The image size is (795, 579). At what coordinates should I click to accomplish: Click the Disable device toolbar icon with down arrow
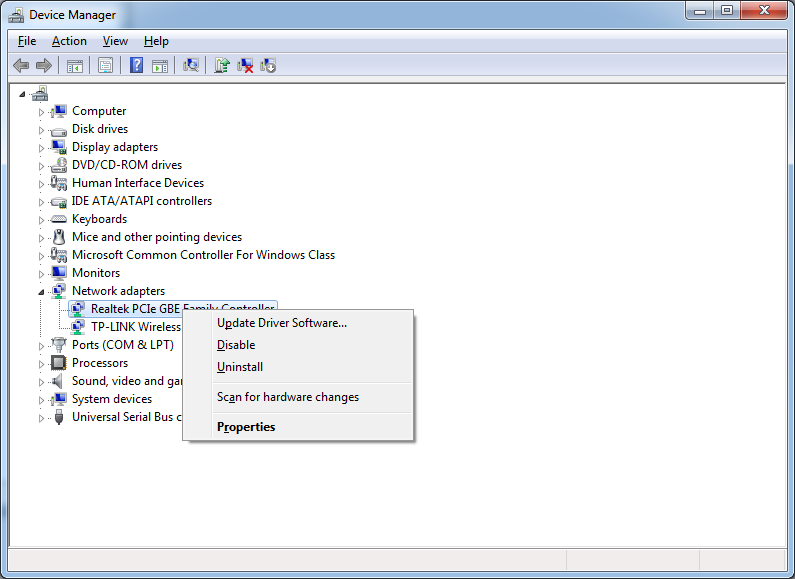tap(268, 65)
